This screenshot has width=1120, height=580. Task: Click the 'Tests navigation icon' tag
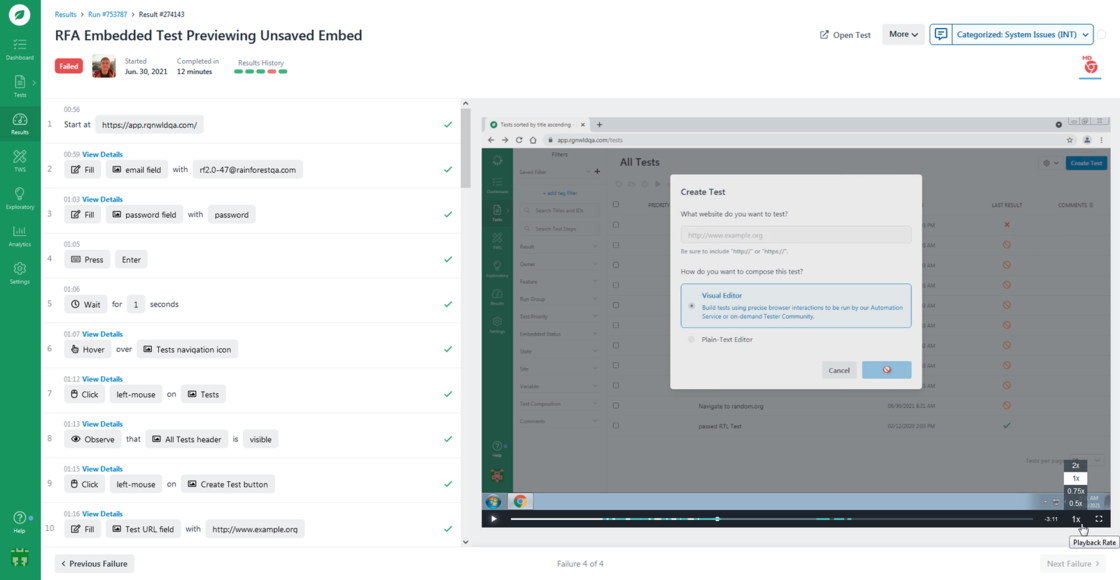click(x=187, y=350)
